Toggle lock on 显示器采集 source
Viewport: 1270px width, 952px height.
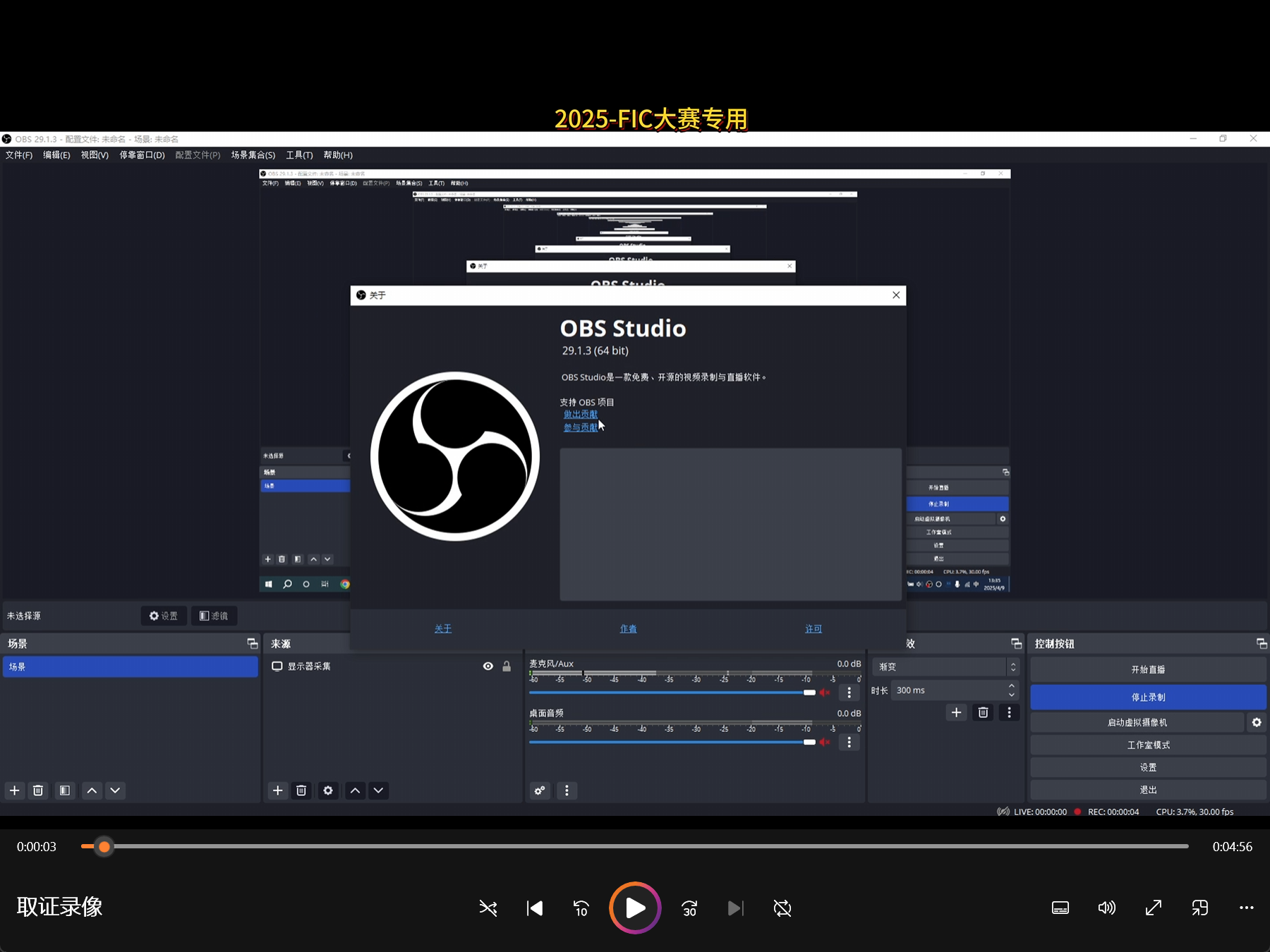[507, 666]
